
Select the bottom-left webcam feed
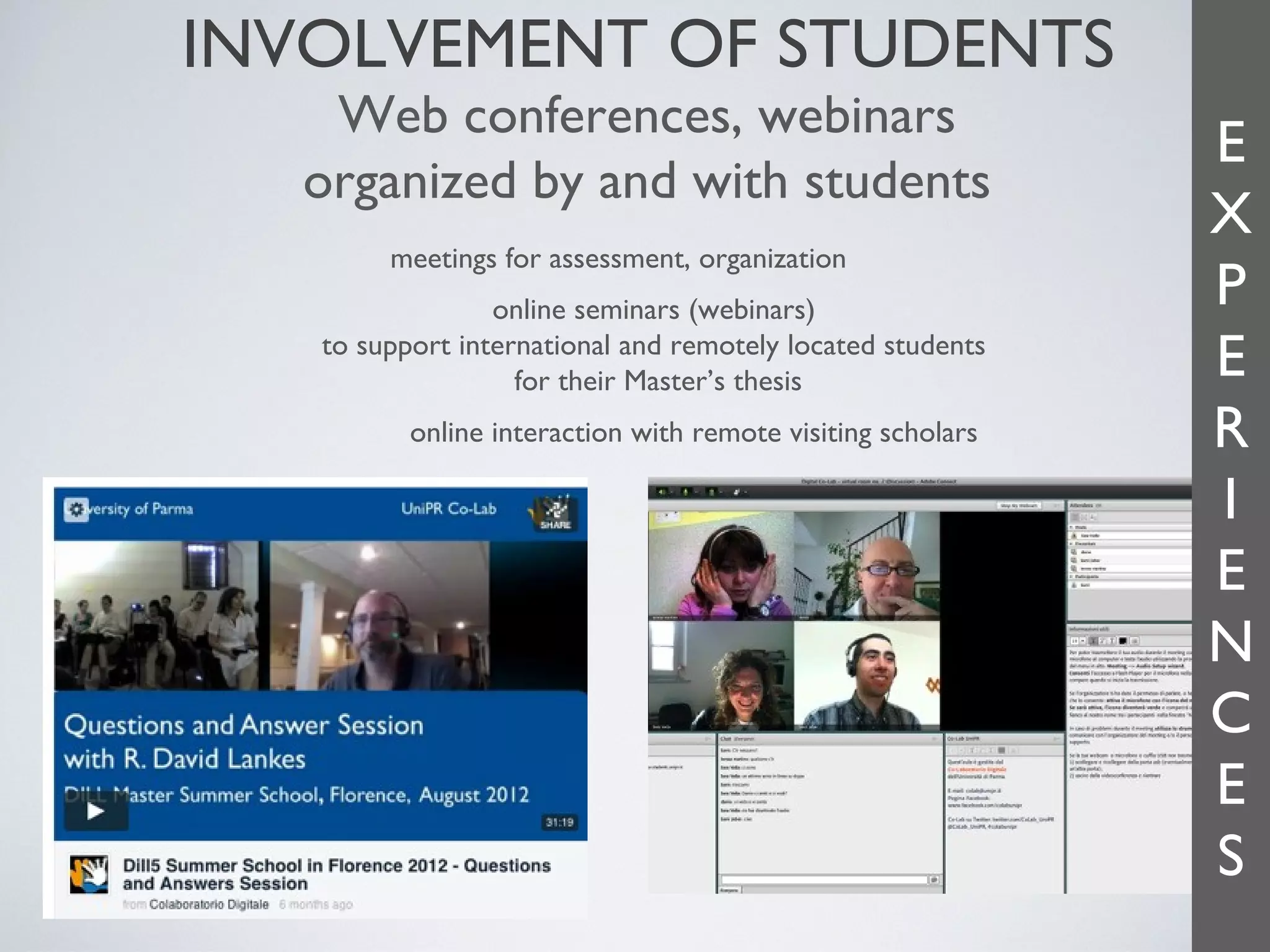pyautogui.click(x=721, y=676)
